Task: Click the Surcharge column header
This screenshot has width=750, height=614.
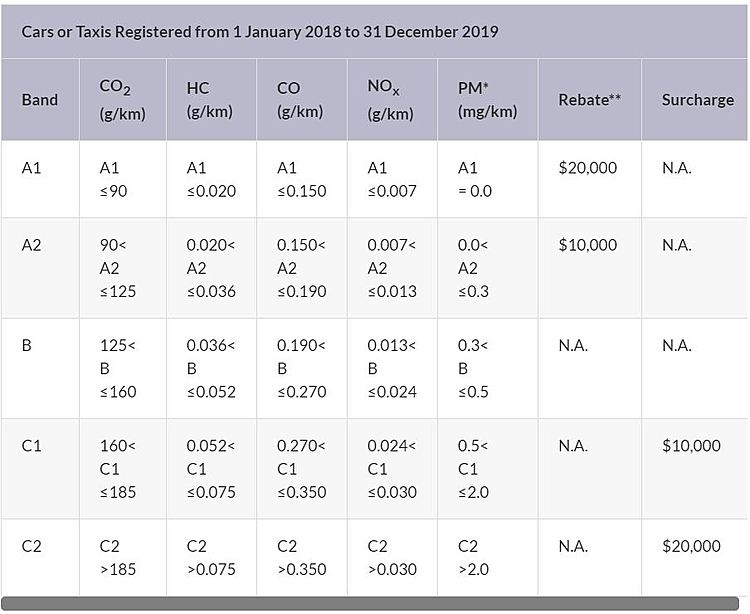Action: tap(697, 100)
